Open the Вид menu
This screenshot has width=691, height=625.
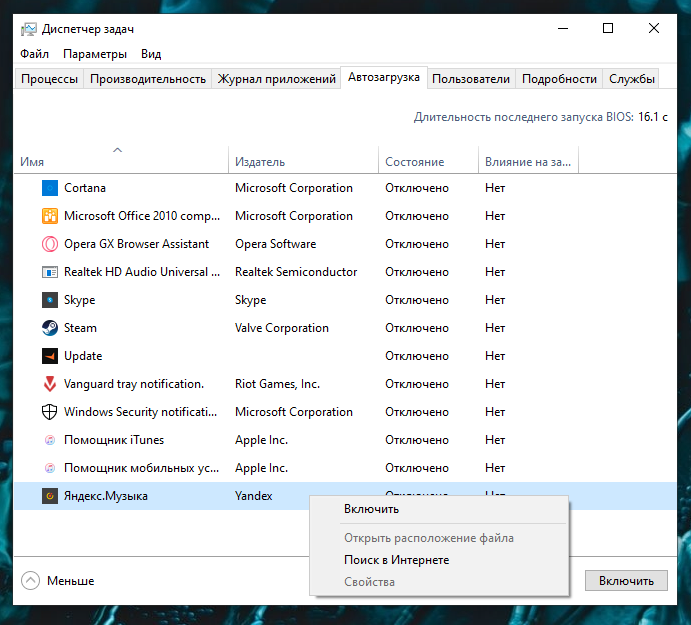coord(151,54)
